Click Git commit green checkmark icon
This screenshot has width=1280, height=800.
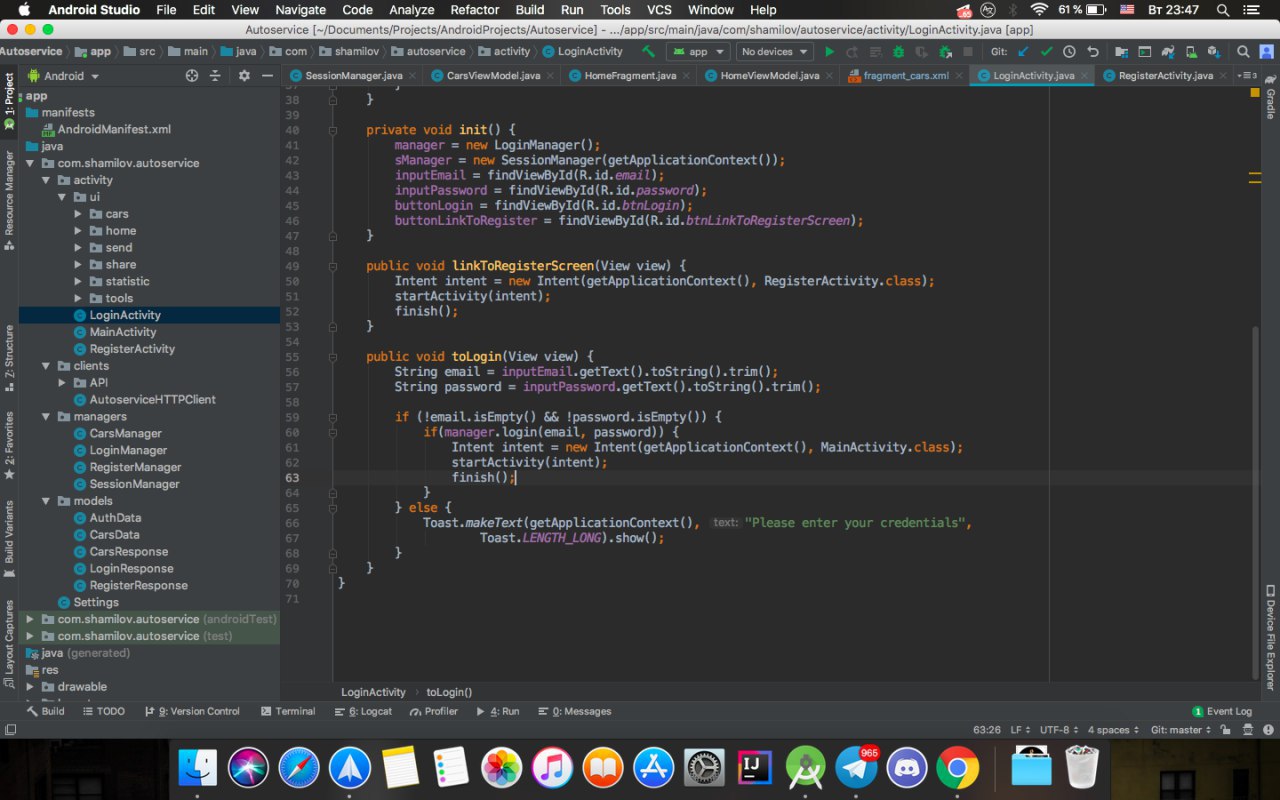(1046, 51)
